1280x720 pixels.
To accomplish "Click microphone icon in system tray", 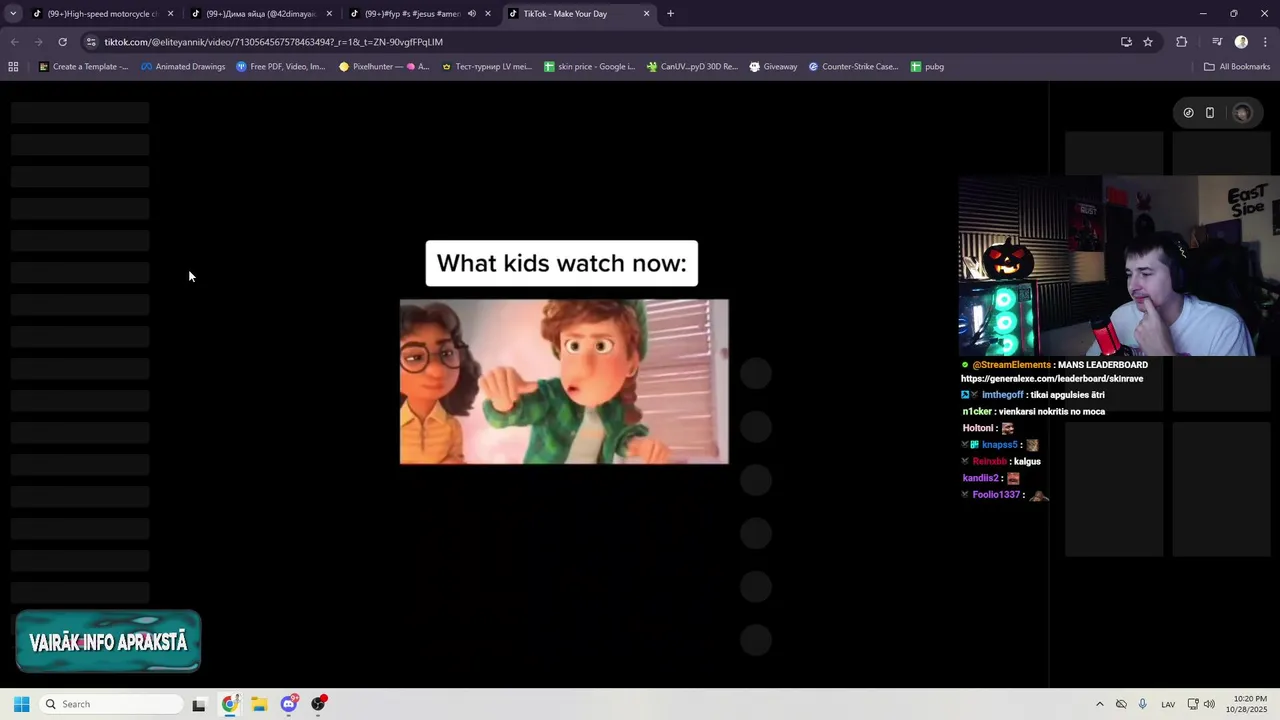I will coord(1143,704).
